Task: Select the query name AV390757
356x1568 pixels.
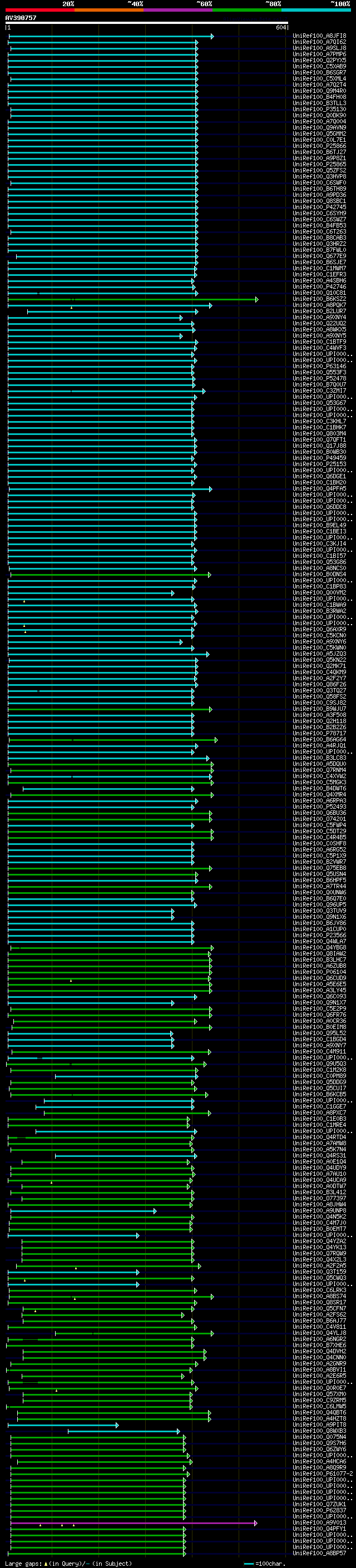Action: pyautogui.click(x=21, y=18)
